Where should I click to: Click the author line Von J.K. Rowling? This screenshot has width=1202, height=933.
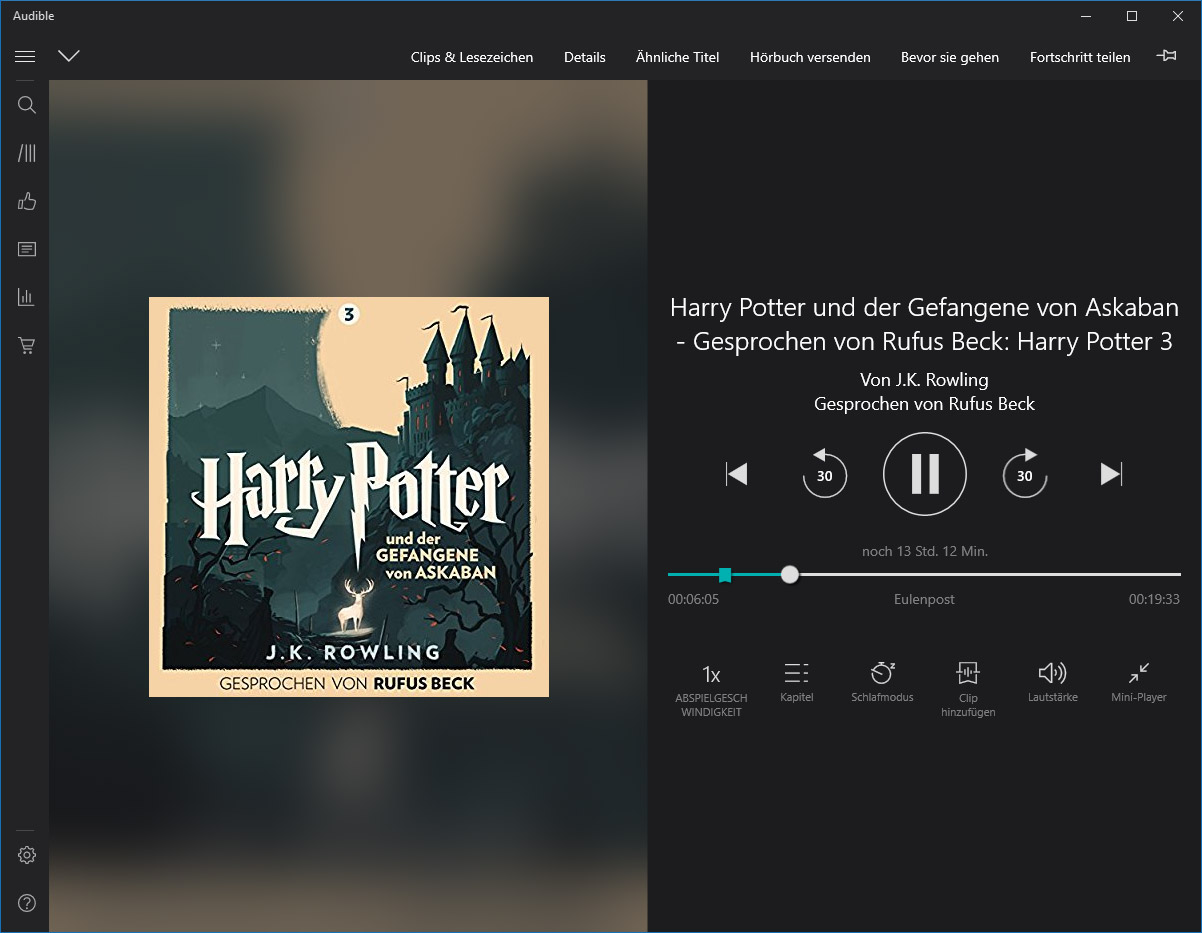coord(924,380)
